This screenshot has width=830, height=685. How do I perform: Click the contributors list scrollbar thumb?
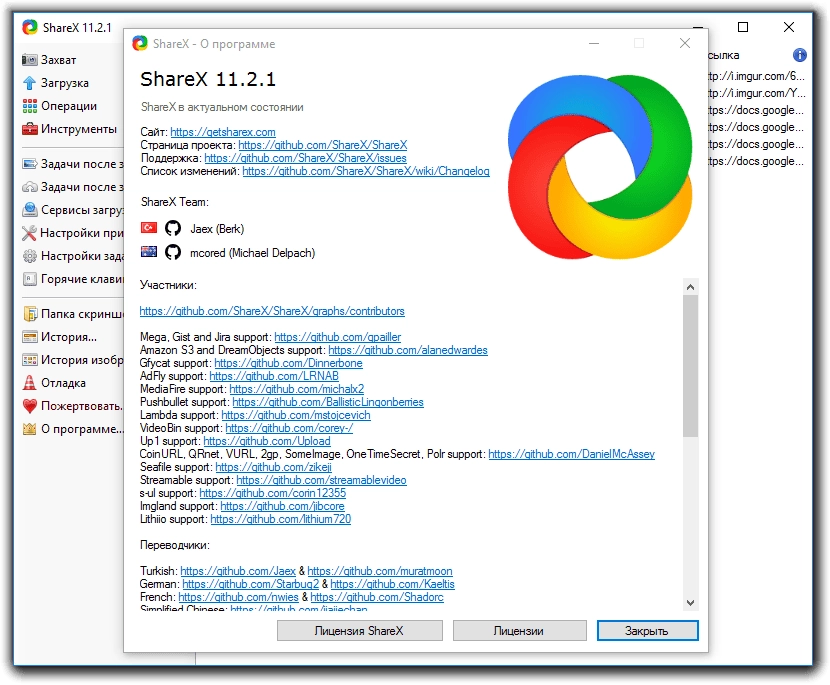[x=690, y=366]
